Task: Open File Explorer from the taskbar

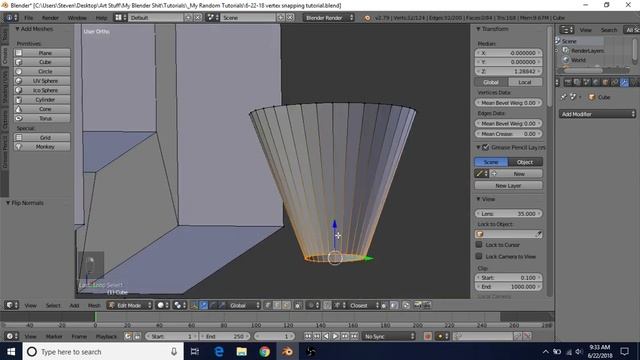Action: (242, 351)
